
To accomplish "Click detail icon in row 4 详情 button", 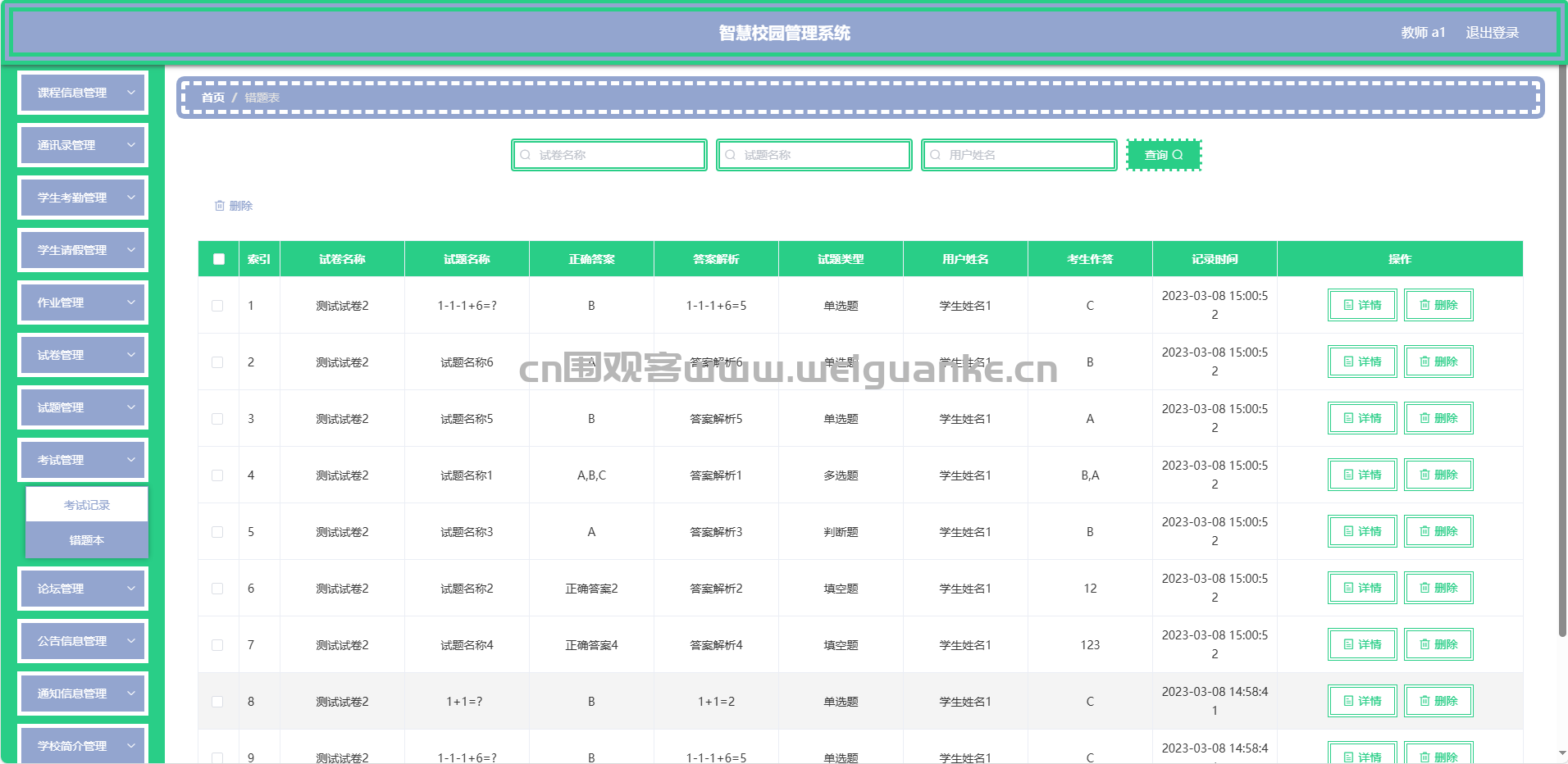I will pyautogui.click(x=1348, y=475).
